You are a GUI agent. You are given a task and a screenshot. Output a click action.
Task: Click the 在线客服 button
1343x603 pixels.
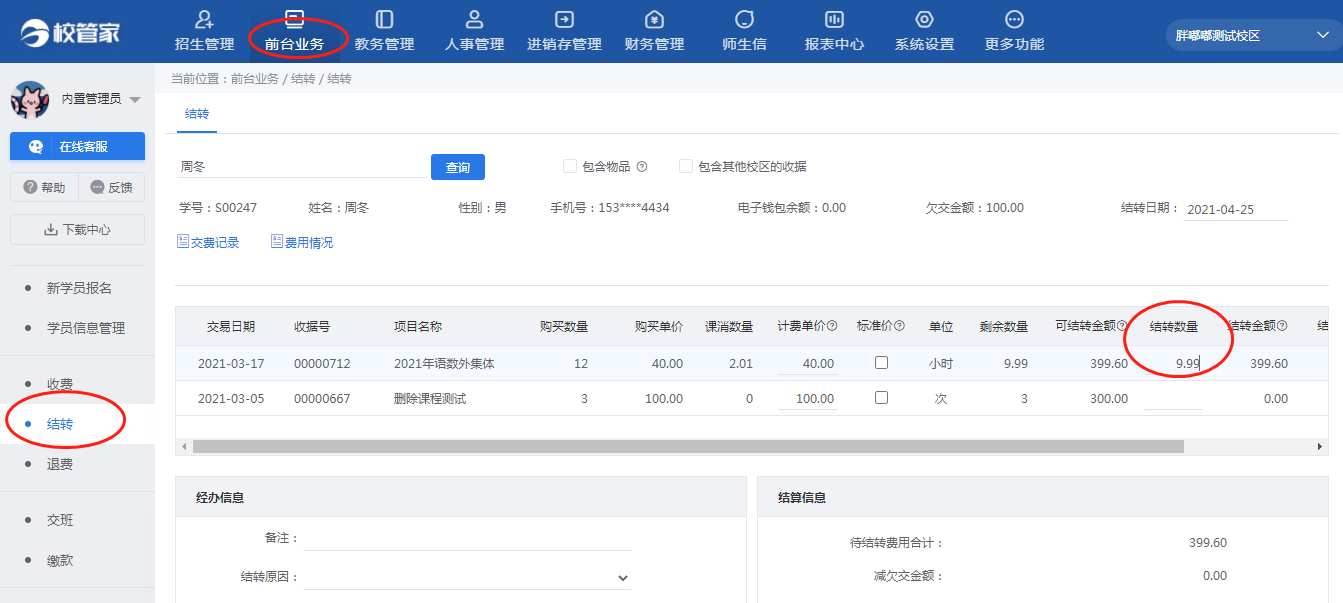pos(77,146)
